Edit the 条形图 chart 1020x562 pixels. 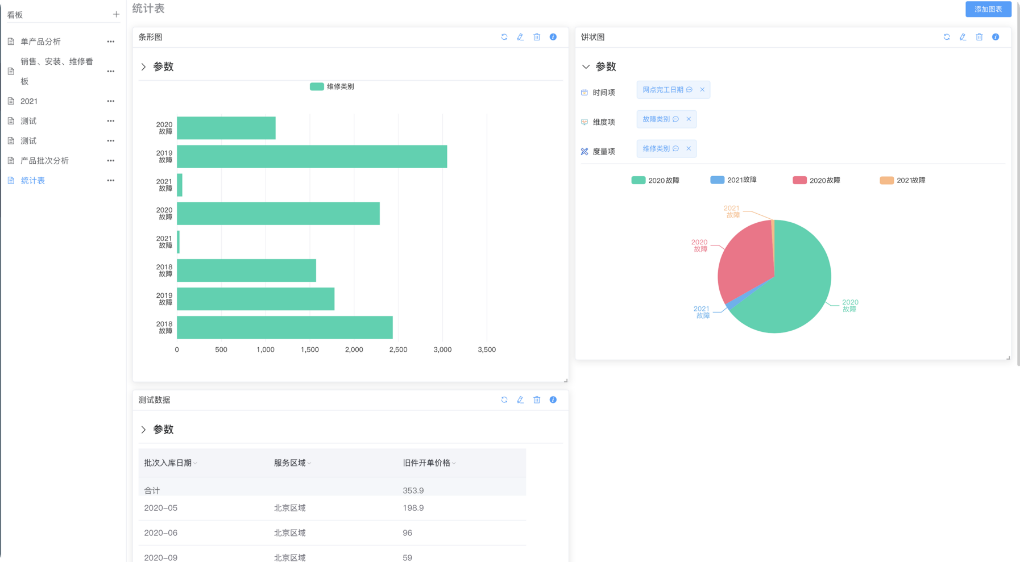tap(520, 37)
